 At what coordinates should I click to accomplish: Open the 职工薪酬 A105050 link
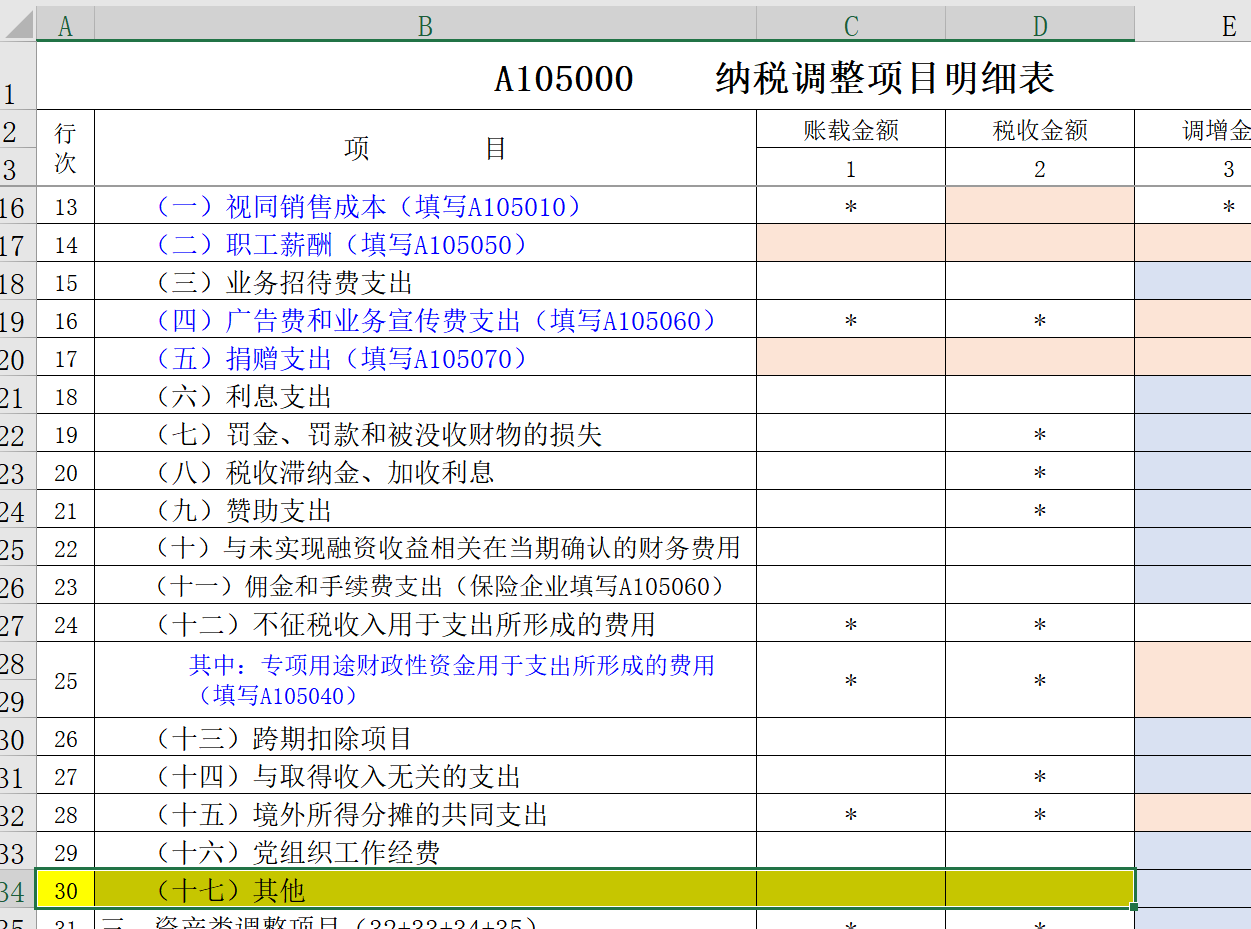click(x=342, y=245)
